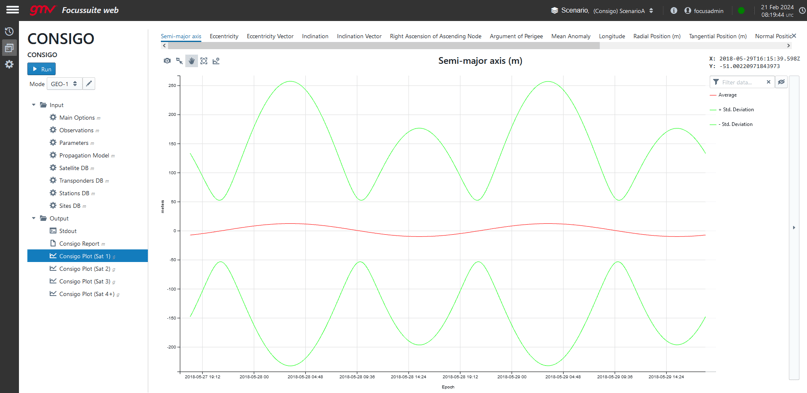Click the Transponders DB gear icon
Screen dimensions: 807x393
tap(52, 181)
